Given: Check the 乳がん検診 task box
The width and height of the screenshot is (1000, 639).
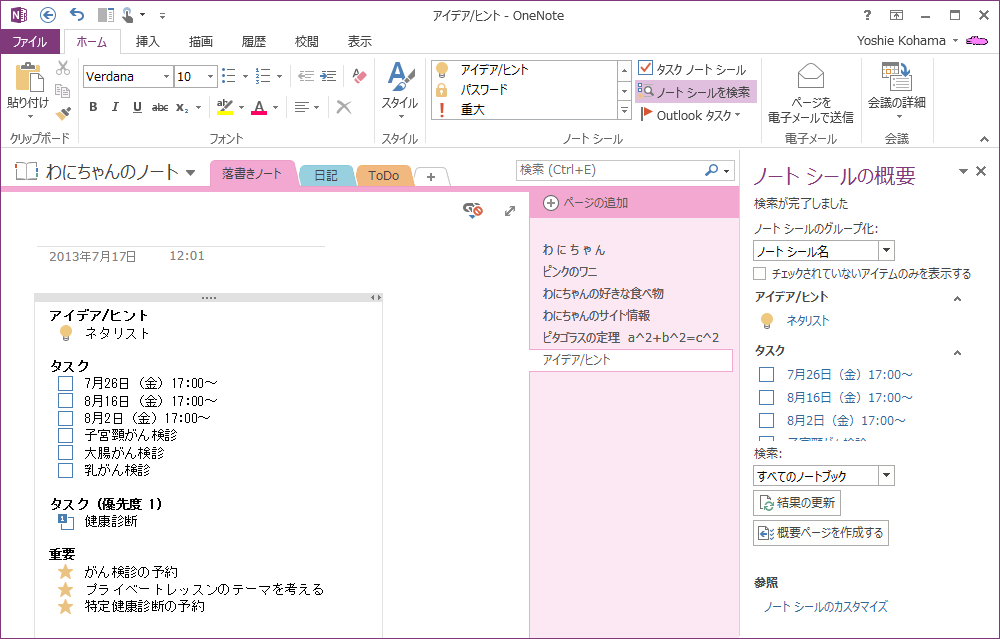Looking at the screenshot, I should point(66,470).
